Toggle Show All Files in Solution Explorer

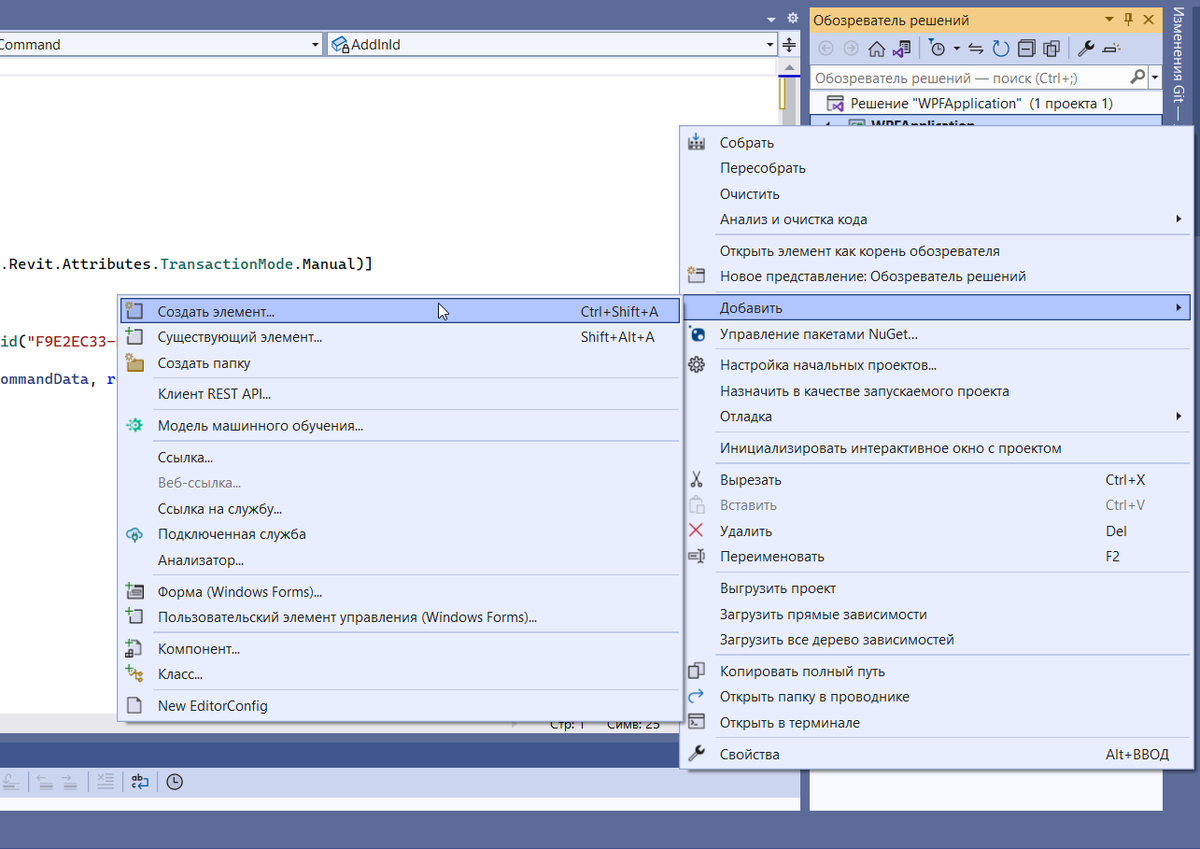1052,48
